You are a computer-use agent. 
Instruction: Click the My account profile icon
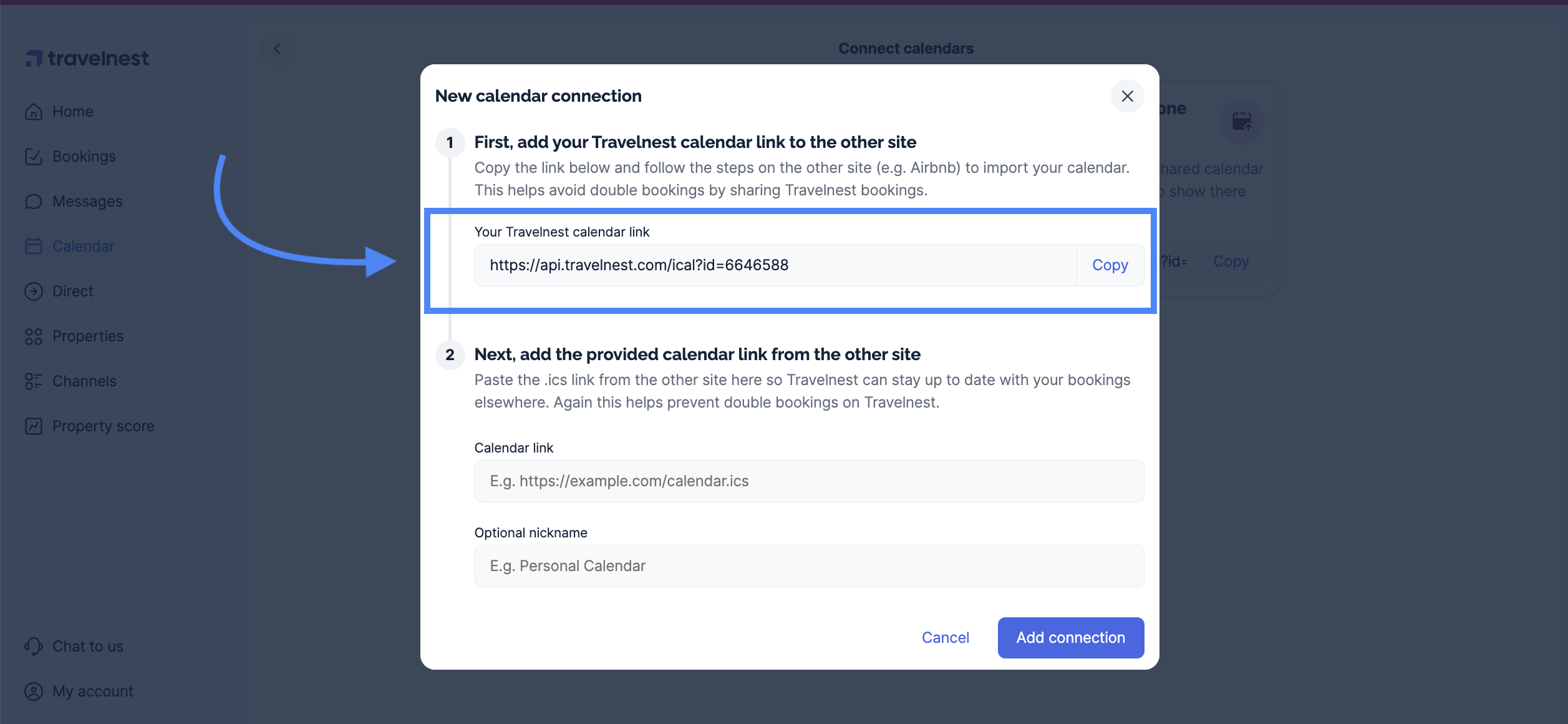pos(34,692)
